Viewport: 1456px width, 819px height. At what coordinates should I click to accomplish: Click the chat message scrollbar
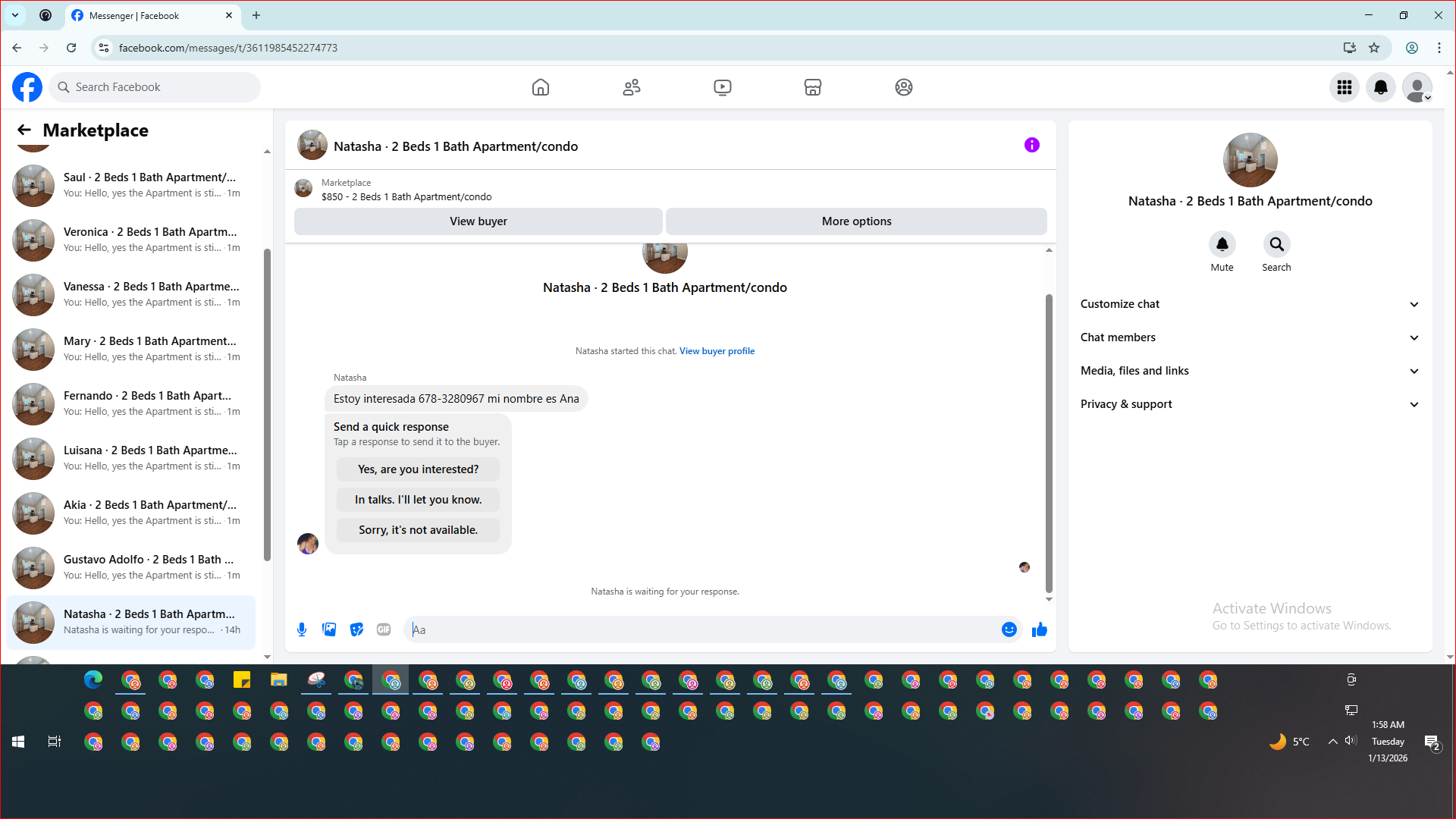(x=1049, y=443)
